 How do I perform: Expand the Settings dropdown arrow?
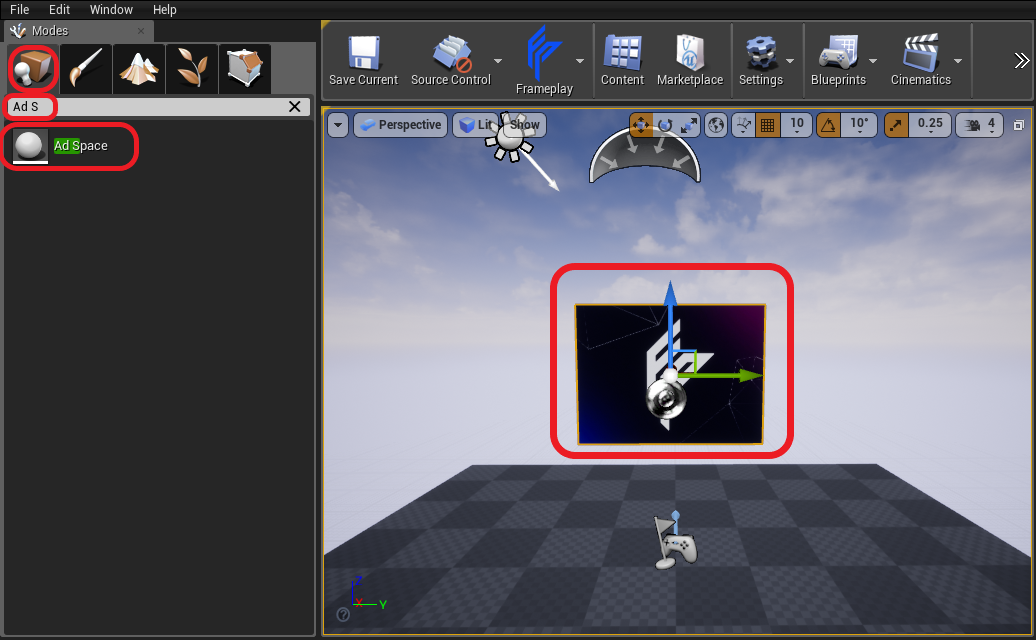click(x=790, y=61)
